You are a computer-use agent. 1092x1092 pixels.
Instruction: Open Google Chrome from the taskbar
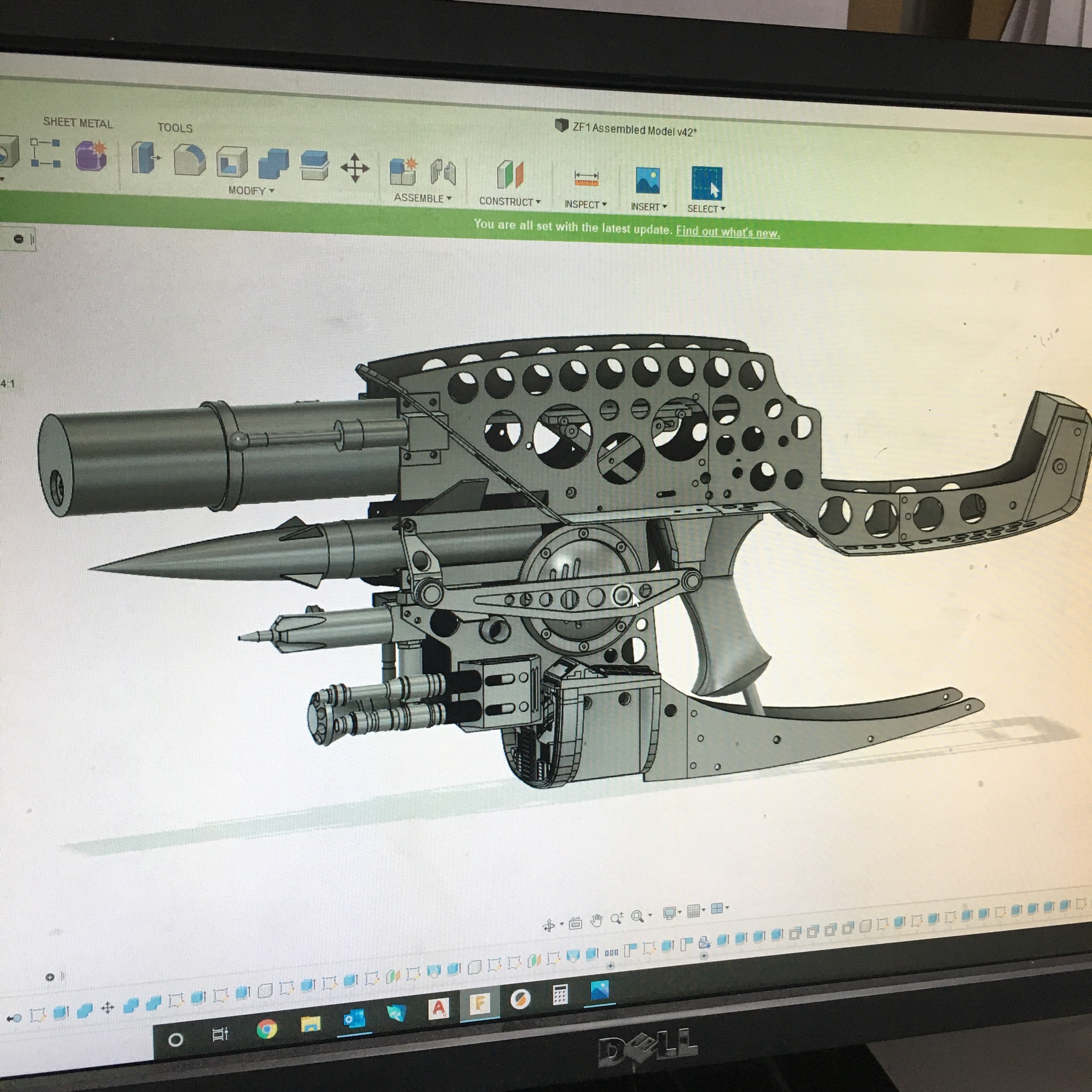click(x=266, y=1029)
